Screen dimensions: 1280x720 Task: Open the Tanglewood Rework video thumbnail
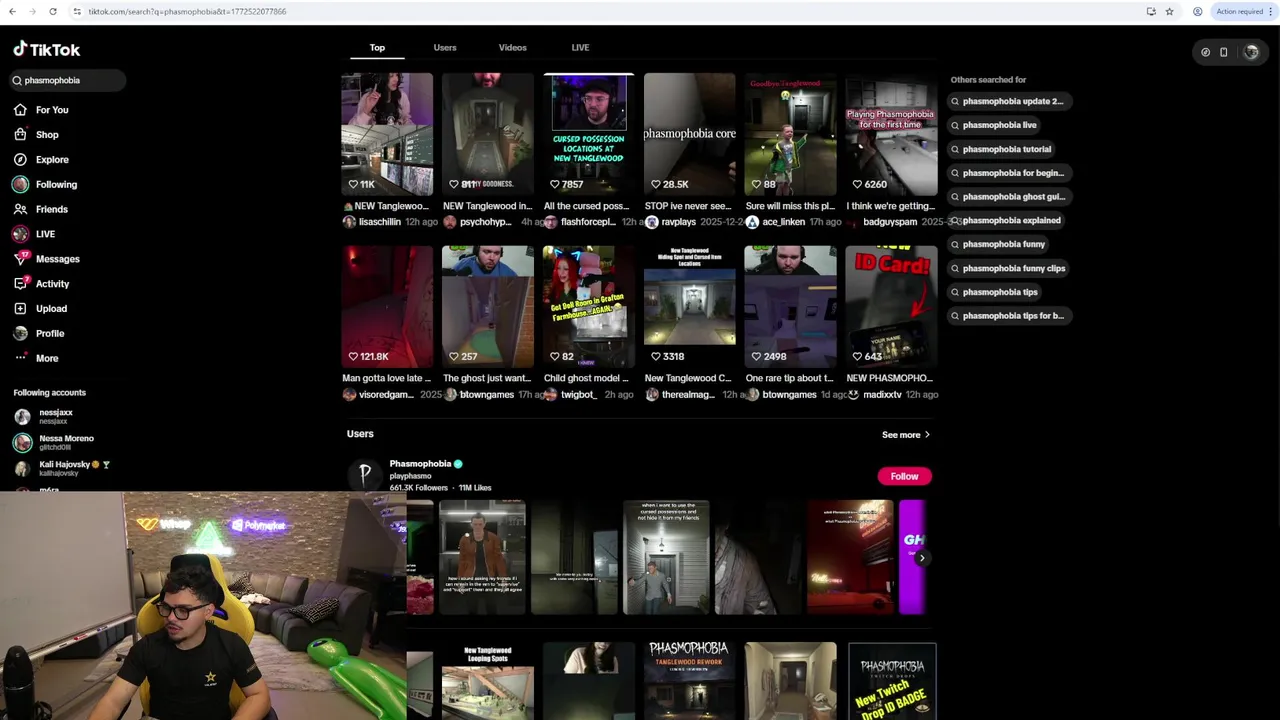[690, 681]
